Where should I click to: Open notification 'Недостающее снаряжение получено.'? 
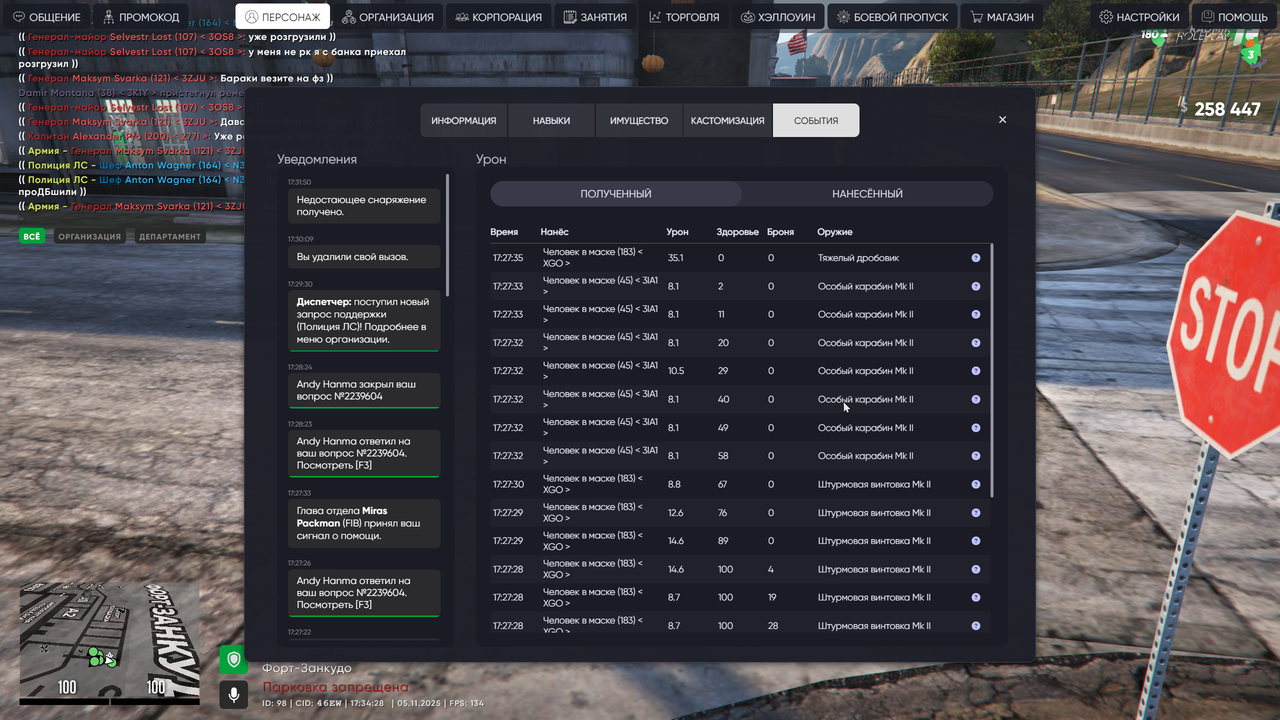[364, 206]
